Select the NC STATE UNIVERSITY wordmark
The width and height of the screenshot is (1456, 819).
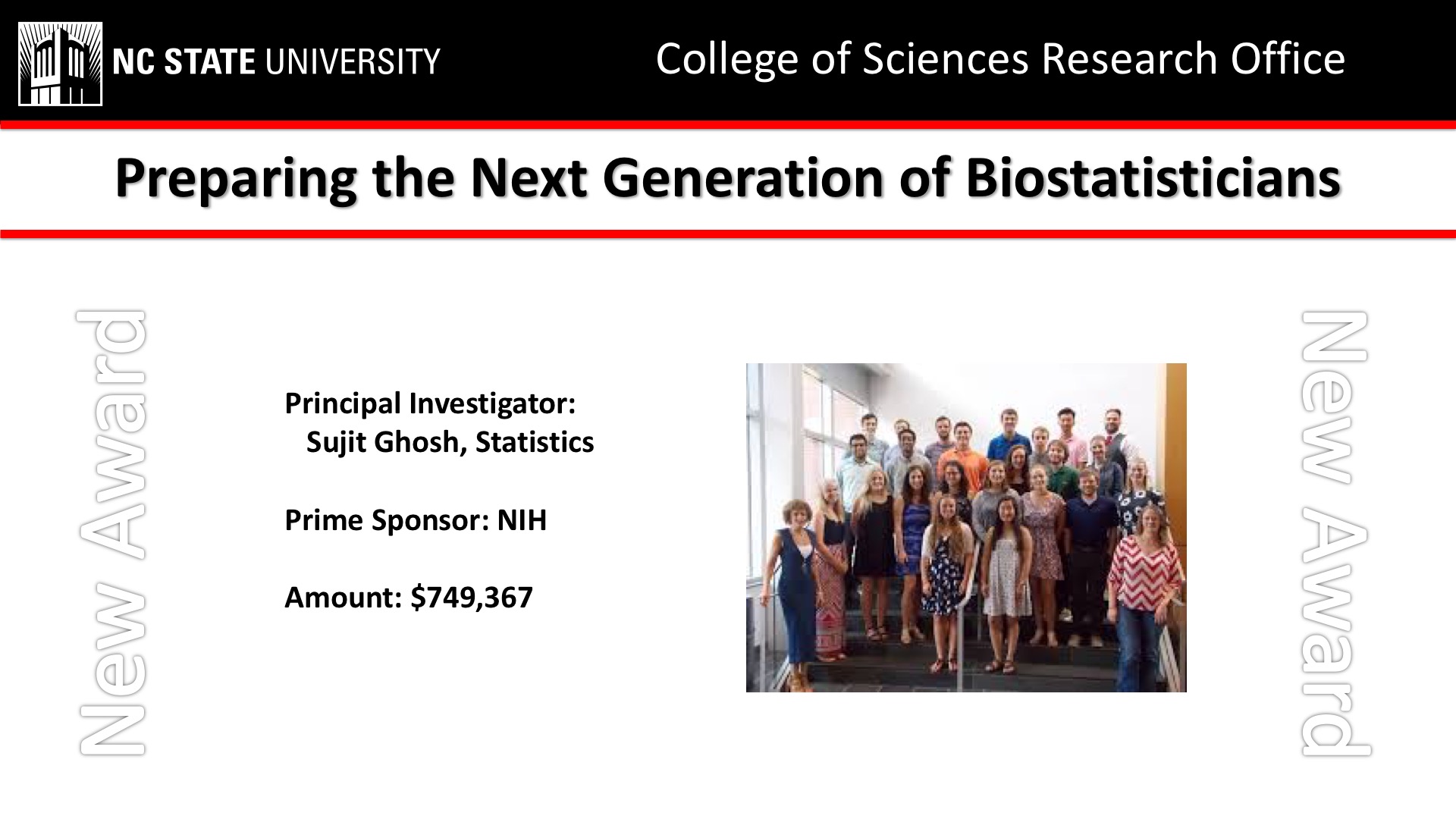pyautogui.click(x=276, y=61)
